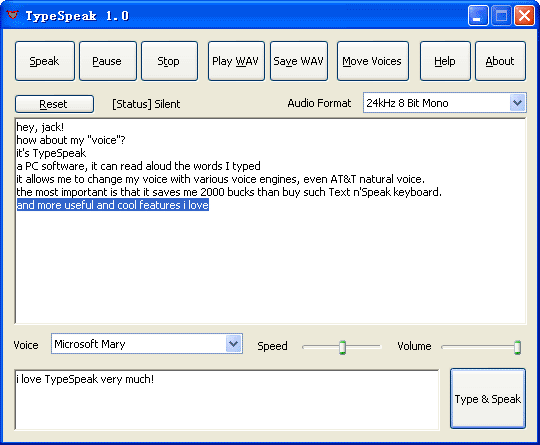Viewport: 540px width, 445px height.
Task: Click the Speed slider thumb
Action: click(342, 347)
